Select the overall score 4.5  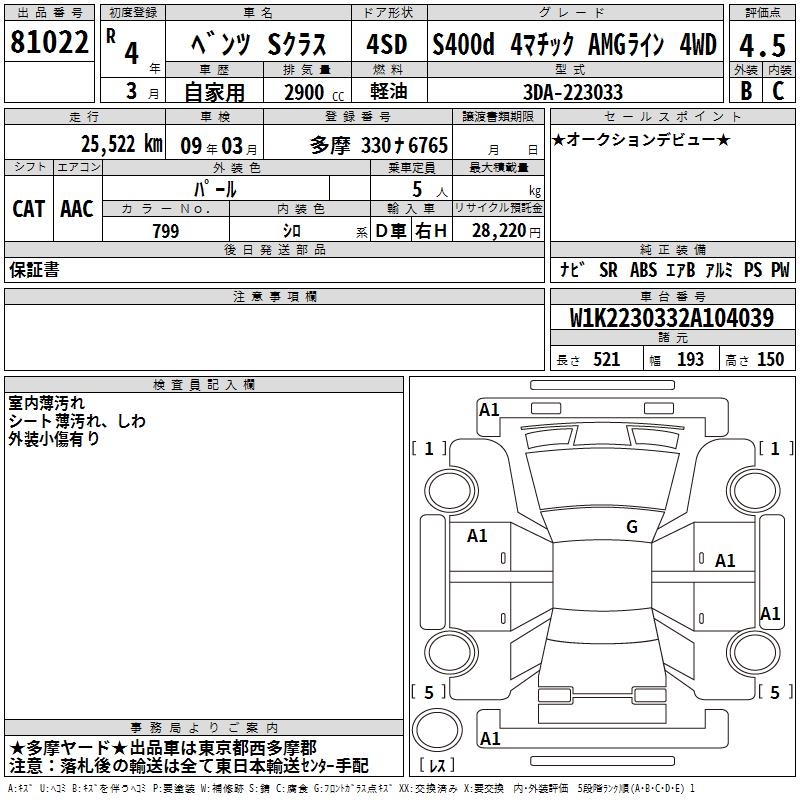(761, 45)
